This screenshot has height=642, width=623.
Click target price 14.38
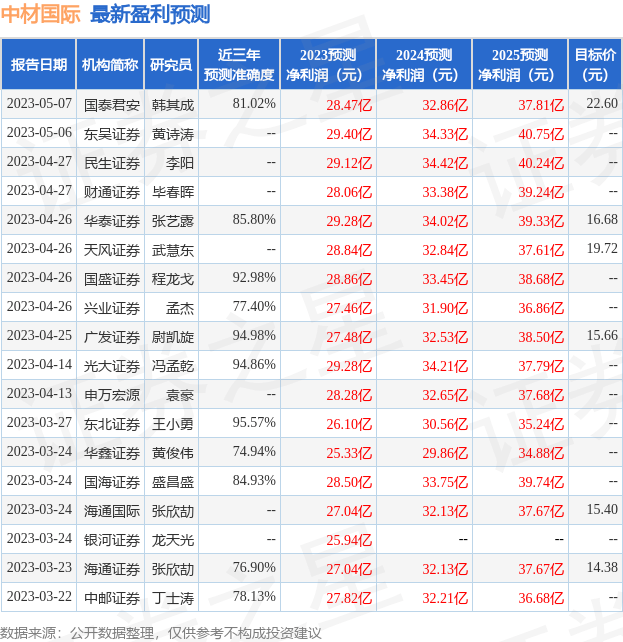pos(602,567)
